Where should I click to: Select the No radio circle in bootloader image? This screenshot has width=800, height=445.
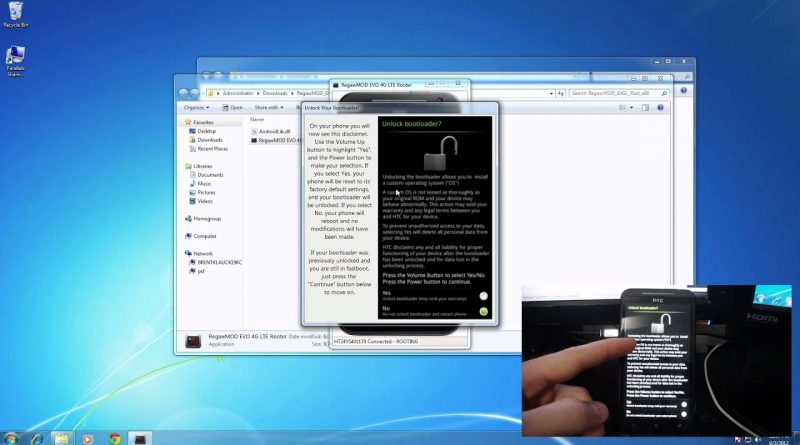coord(484,311)
